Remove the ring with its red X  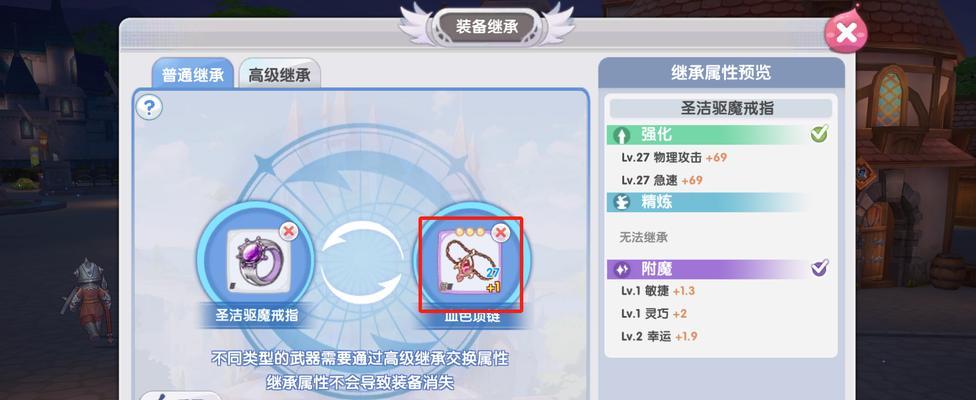288,232
